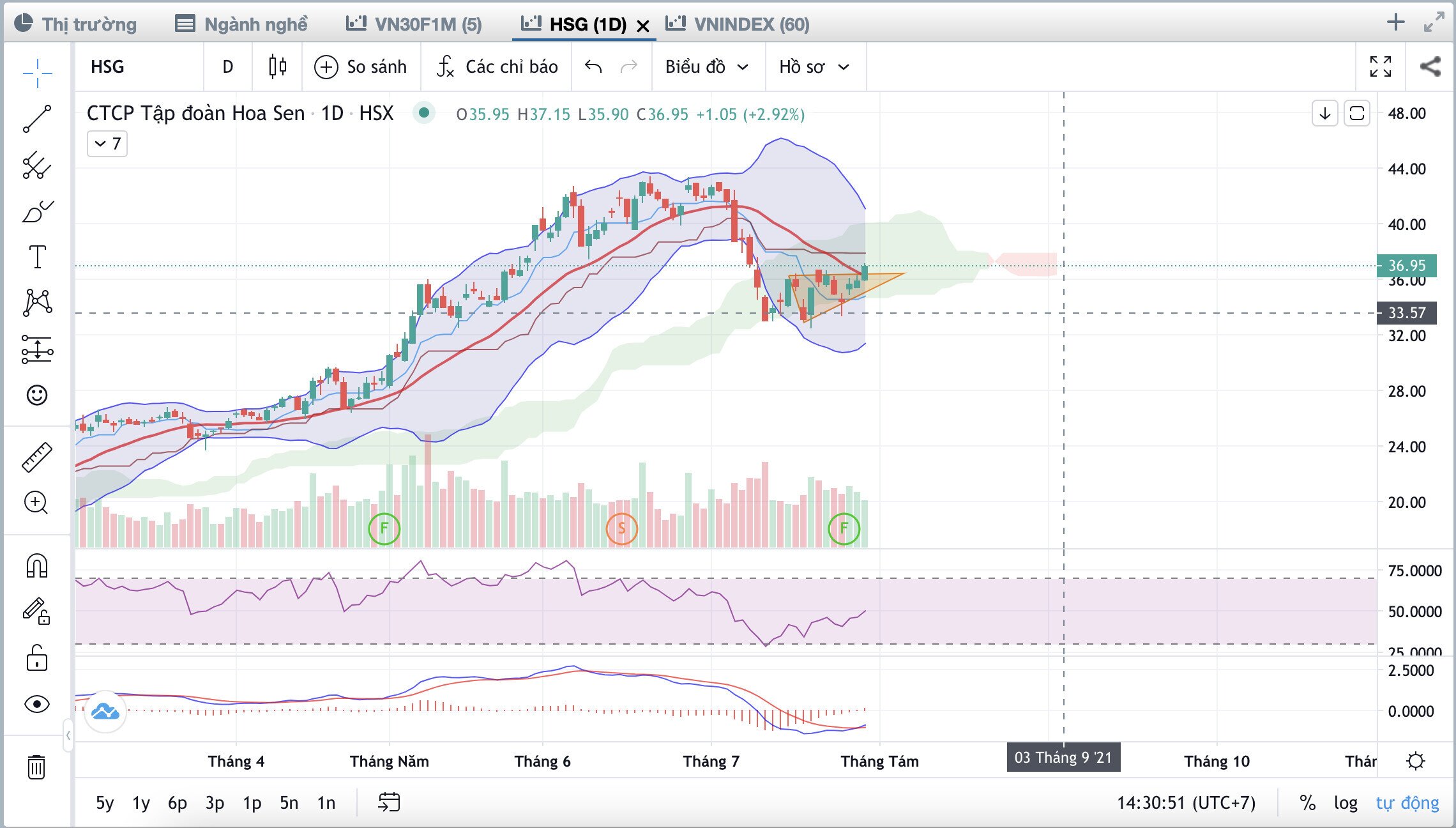
Task: Open the prediction and measurement tools
Action: pos(37,349)
